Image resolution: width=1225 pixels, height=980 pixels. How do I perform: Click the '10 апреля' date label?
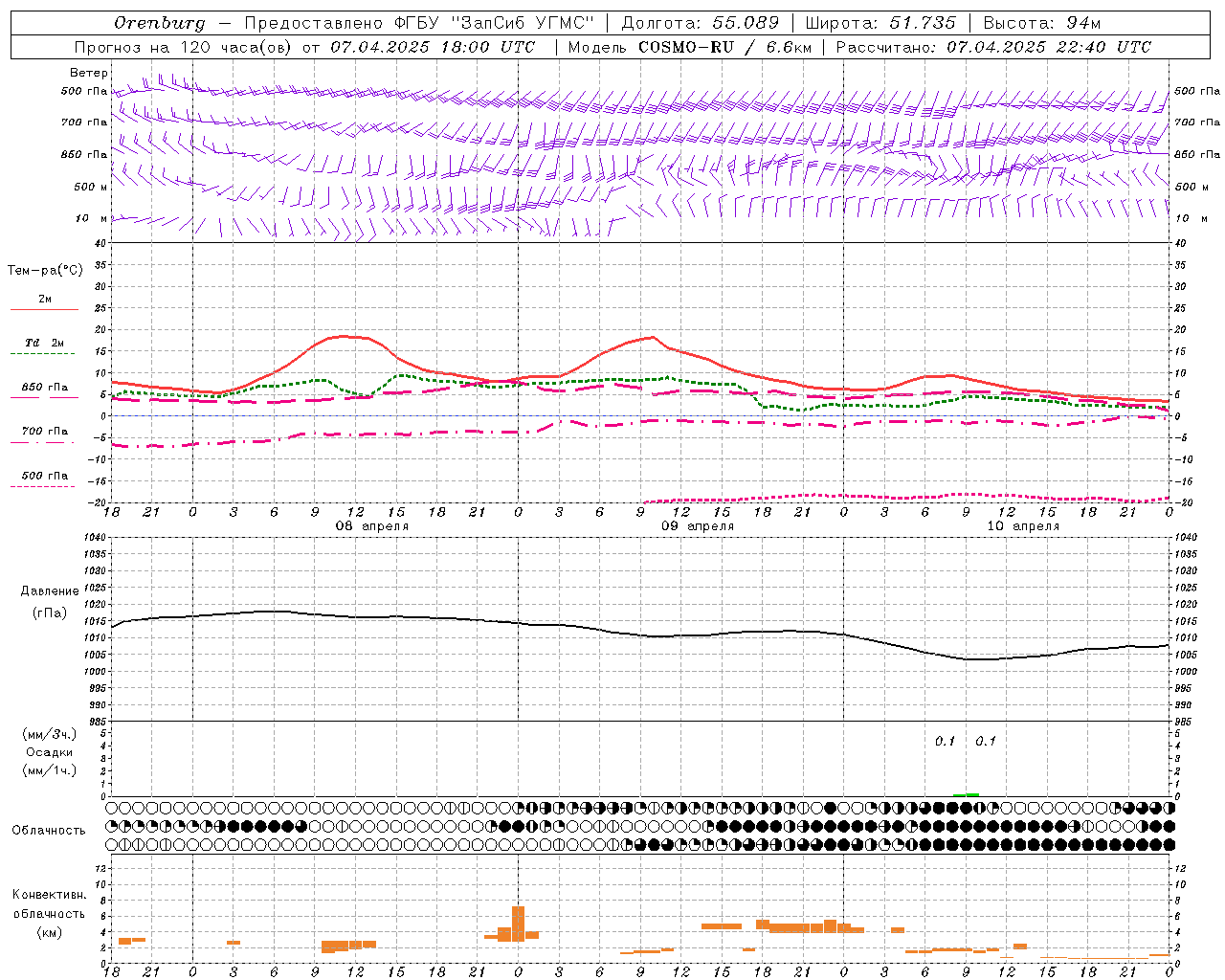(x=1023, y=526)
